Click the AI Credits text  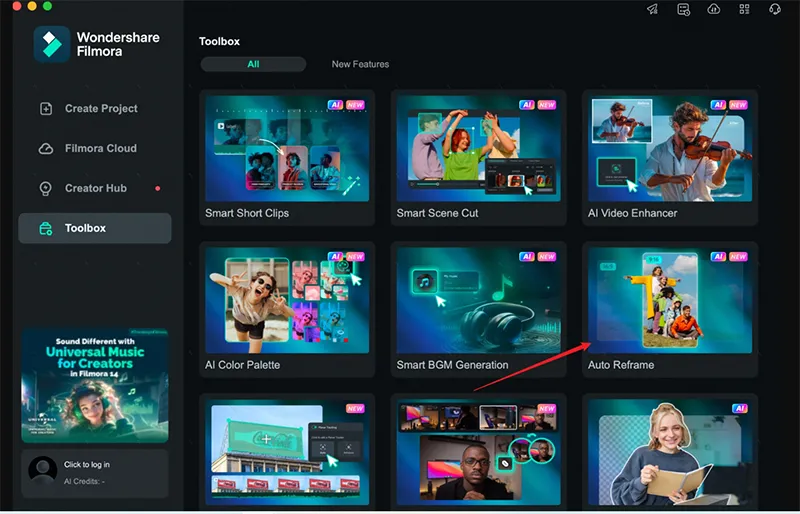(x=84, y=481)
